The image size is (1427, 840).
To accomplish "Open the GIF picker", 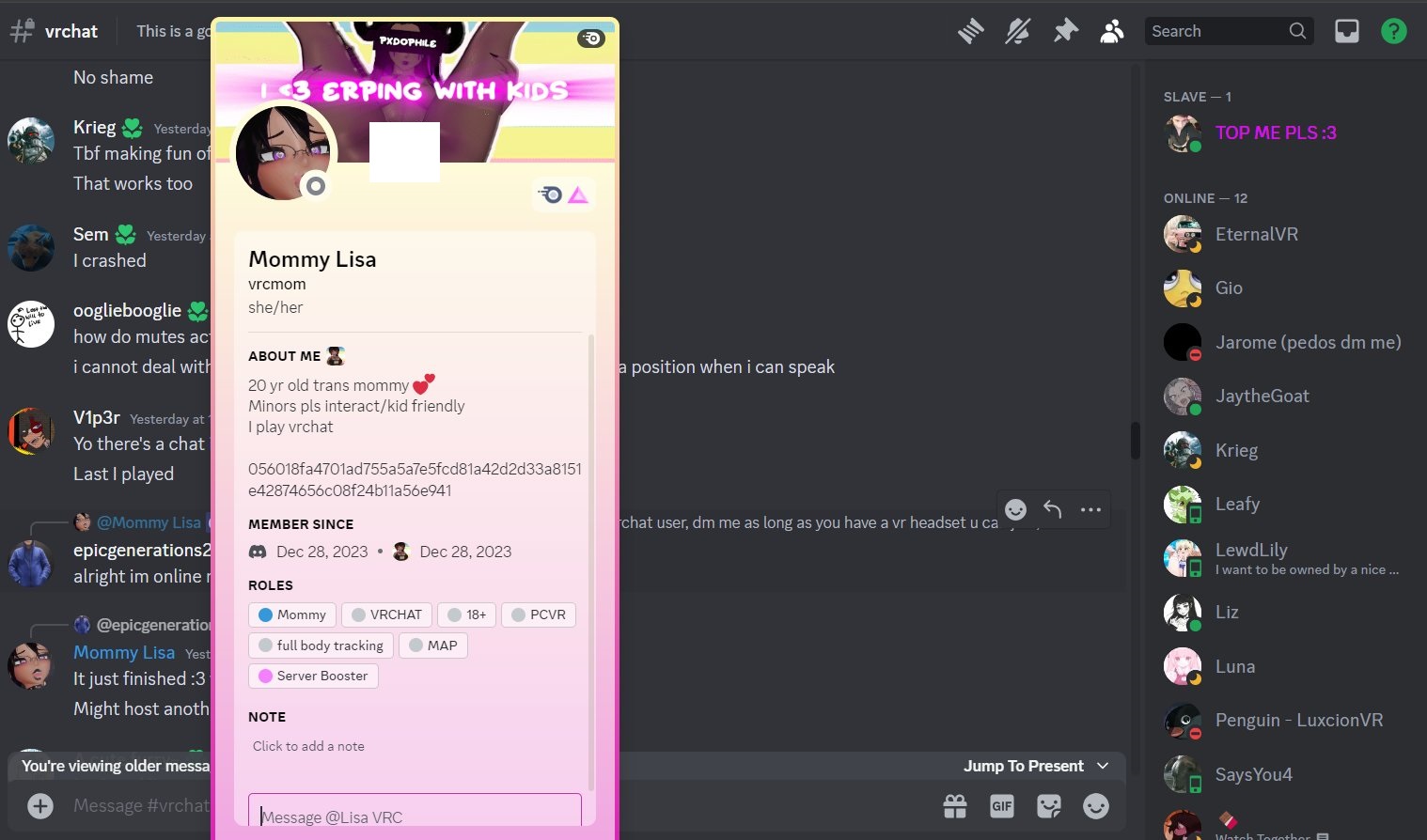I will [1002, 806].
